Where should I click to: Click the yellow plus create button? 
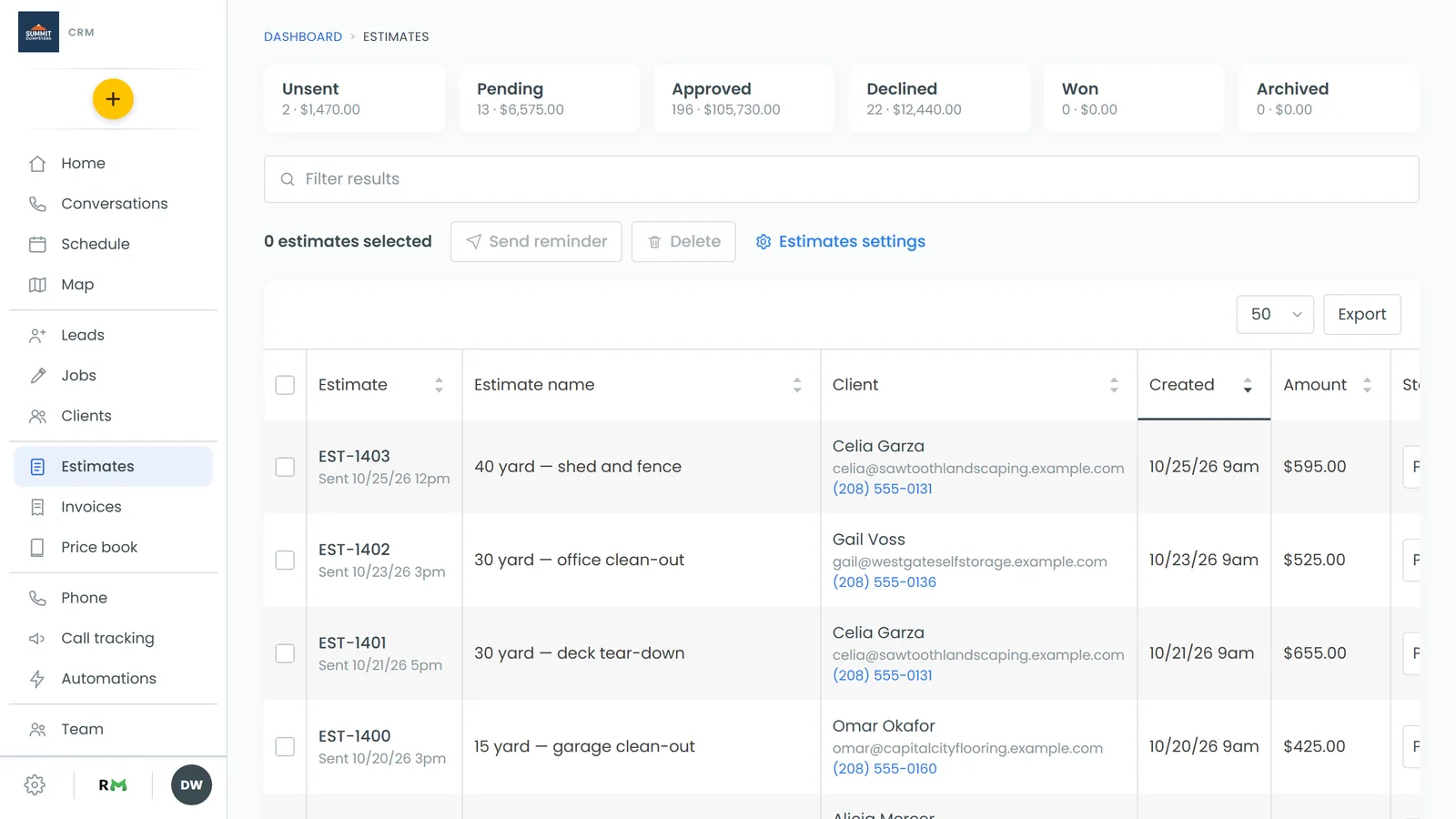coord(113,99)
